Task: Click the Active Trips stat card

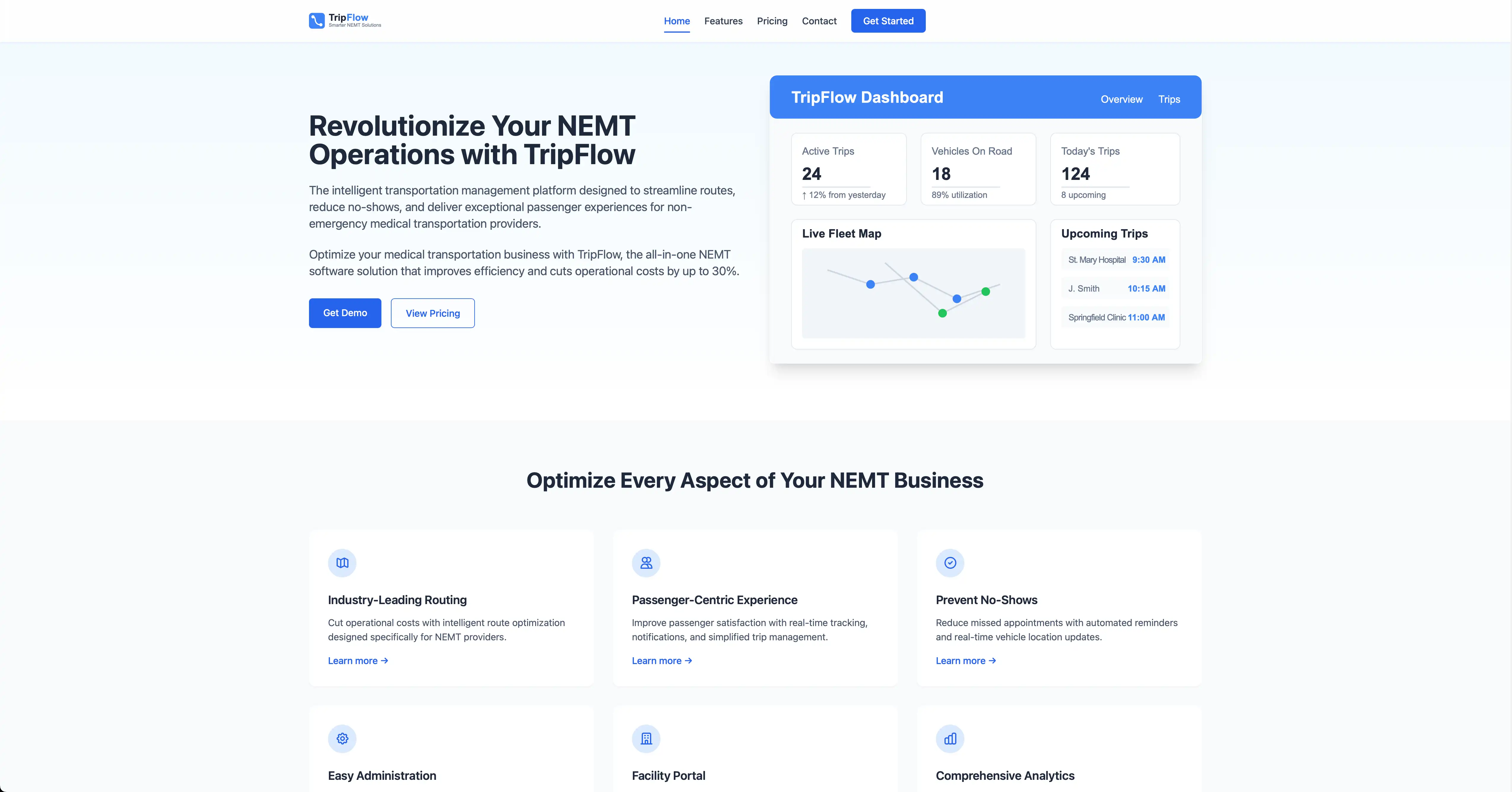Action: point(849,169)
